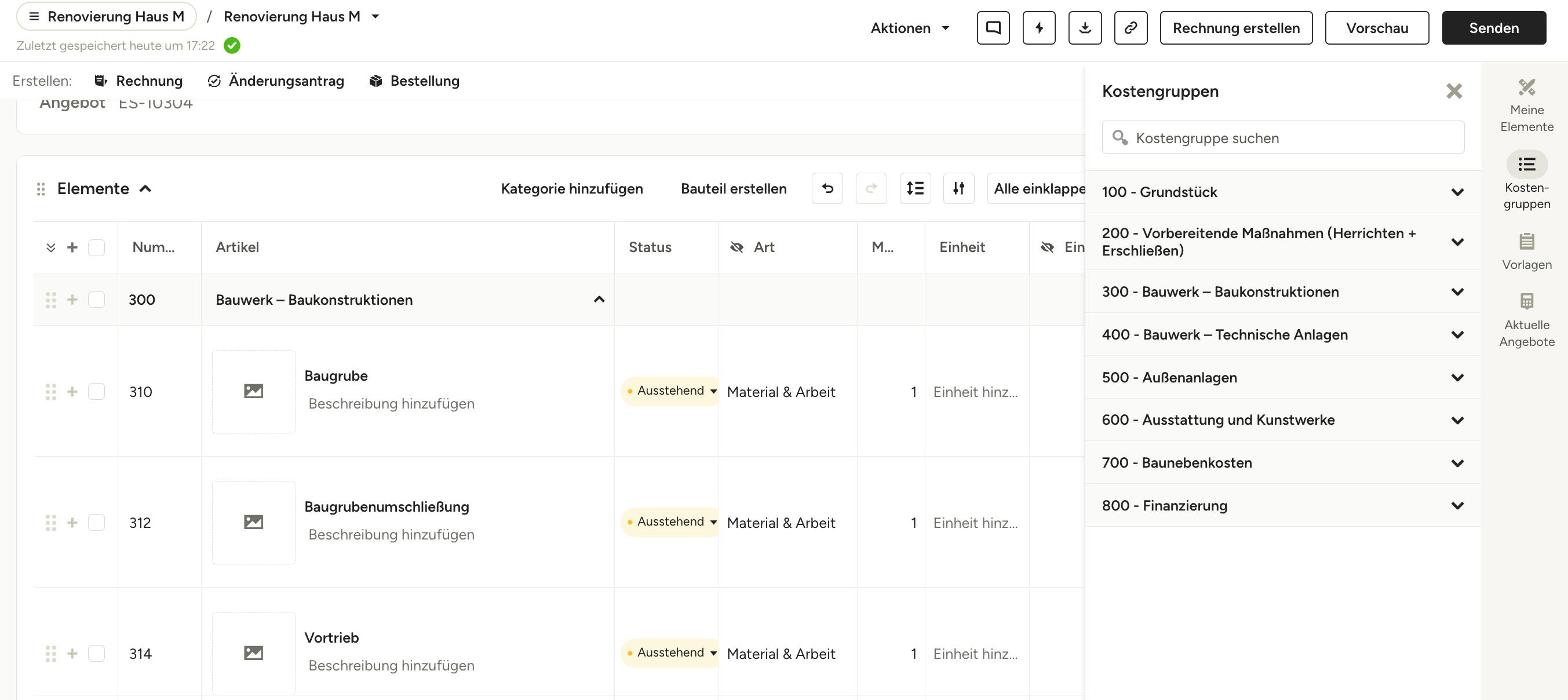Click the row height spacing icon
The image size is (1568, 700).
(915, 189)
